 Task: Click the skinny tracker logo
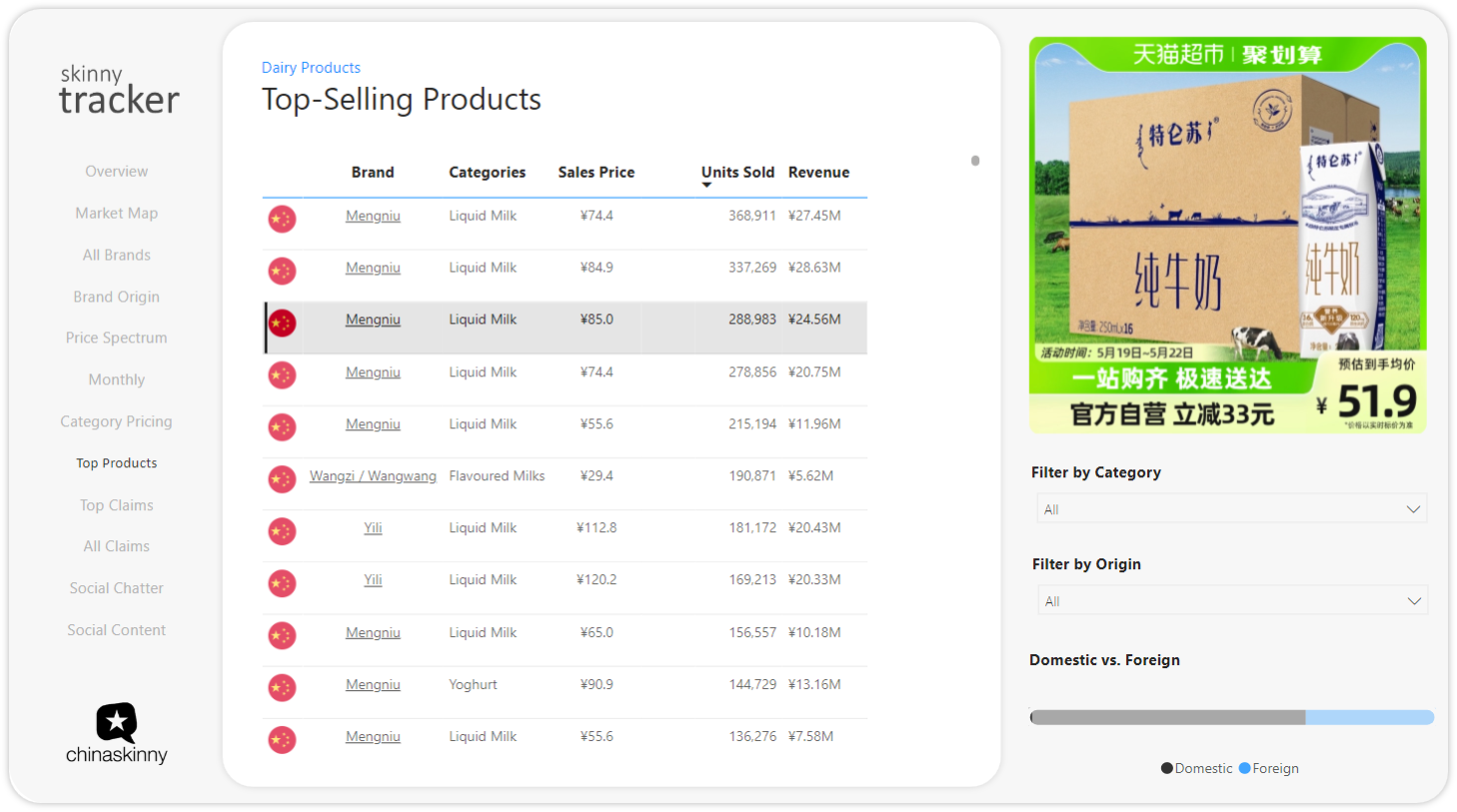point(119,90)
